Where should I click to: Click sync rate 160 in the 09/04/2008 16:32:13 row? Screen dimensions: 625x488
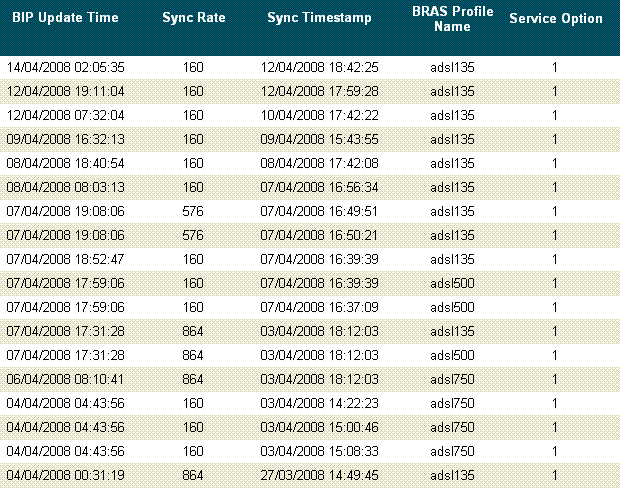pos(193,139)
